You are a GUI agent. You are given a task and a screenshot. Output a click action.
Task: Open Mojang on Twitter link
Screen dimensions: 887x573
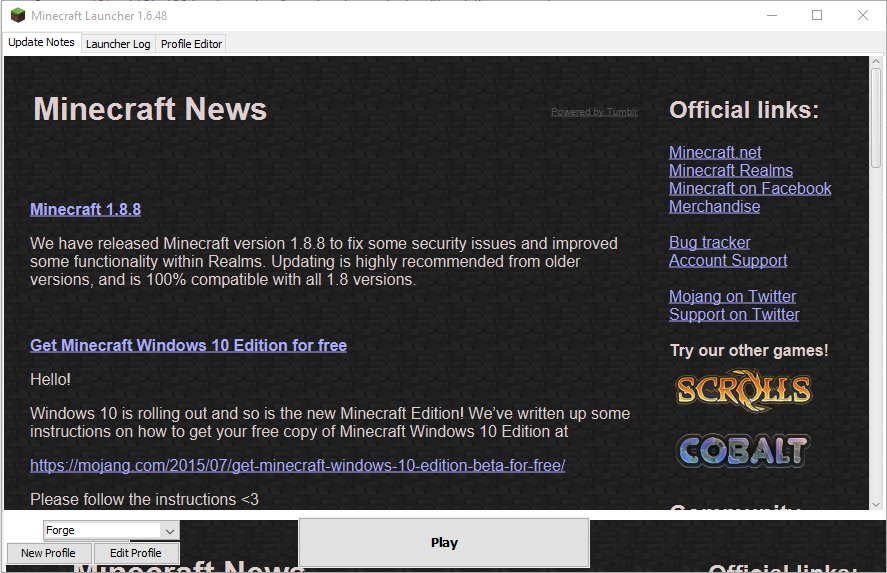click(733, 297)
